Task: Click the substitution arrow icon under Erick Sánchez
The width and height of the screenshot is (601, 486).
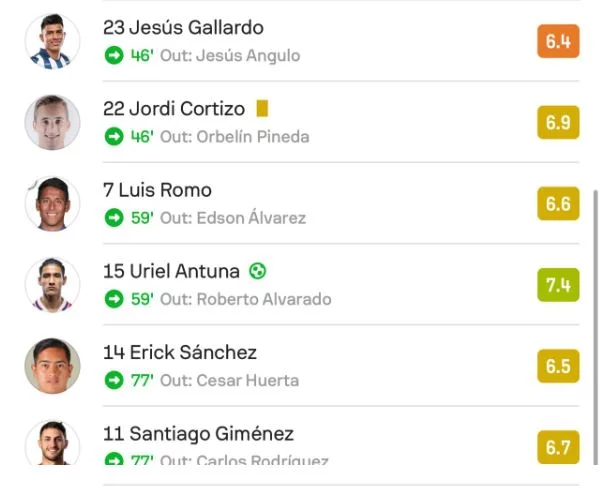Action: pyautogui.click(x=114, y=380)
